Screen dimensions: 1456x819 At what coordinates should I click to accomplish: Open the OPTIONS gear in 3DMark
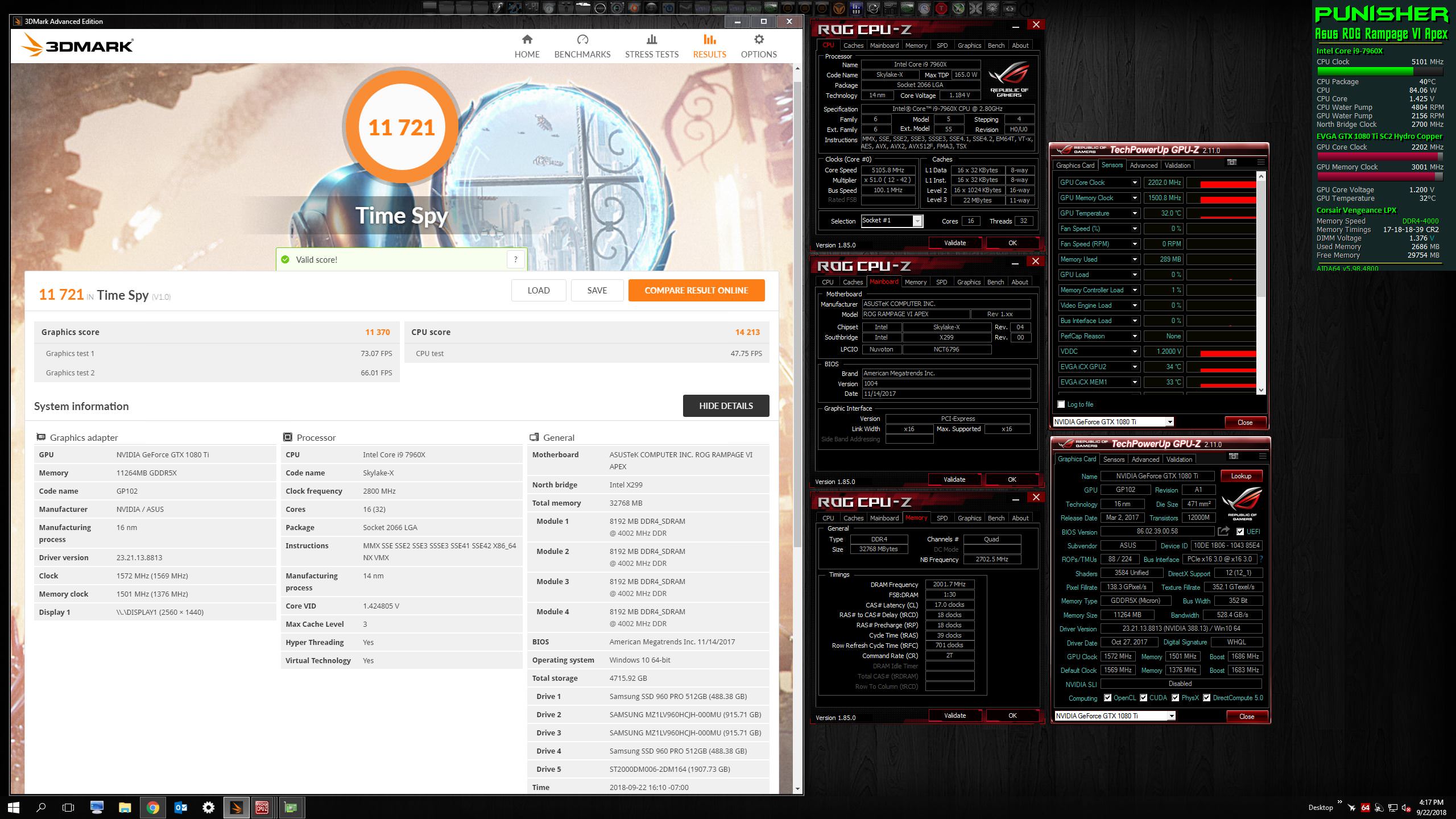(x=759, y=46)
